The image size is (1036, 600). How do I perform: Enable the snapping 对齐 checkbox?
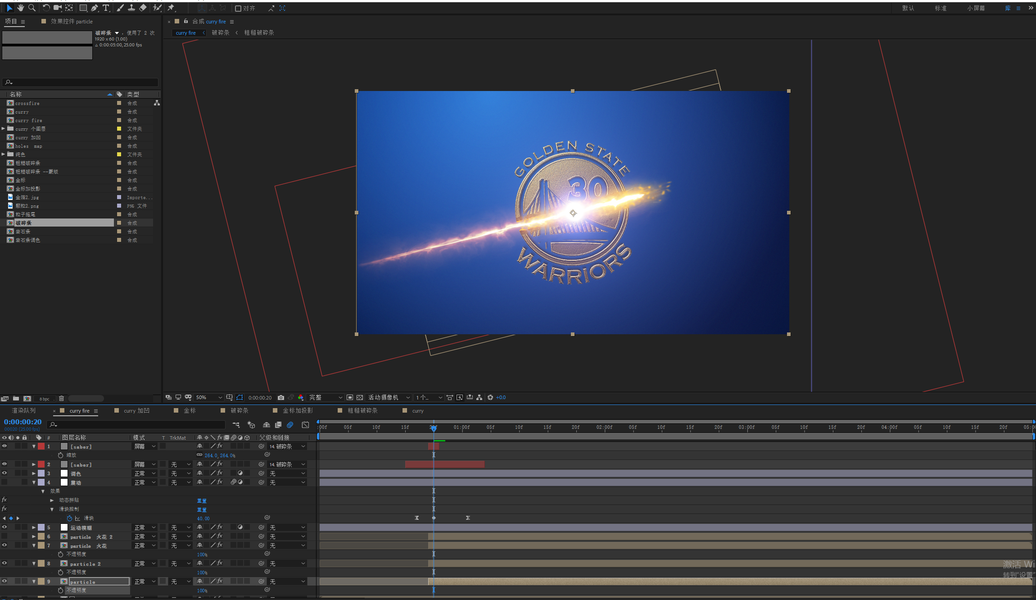click(238, 9)
